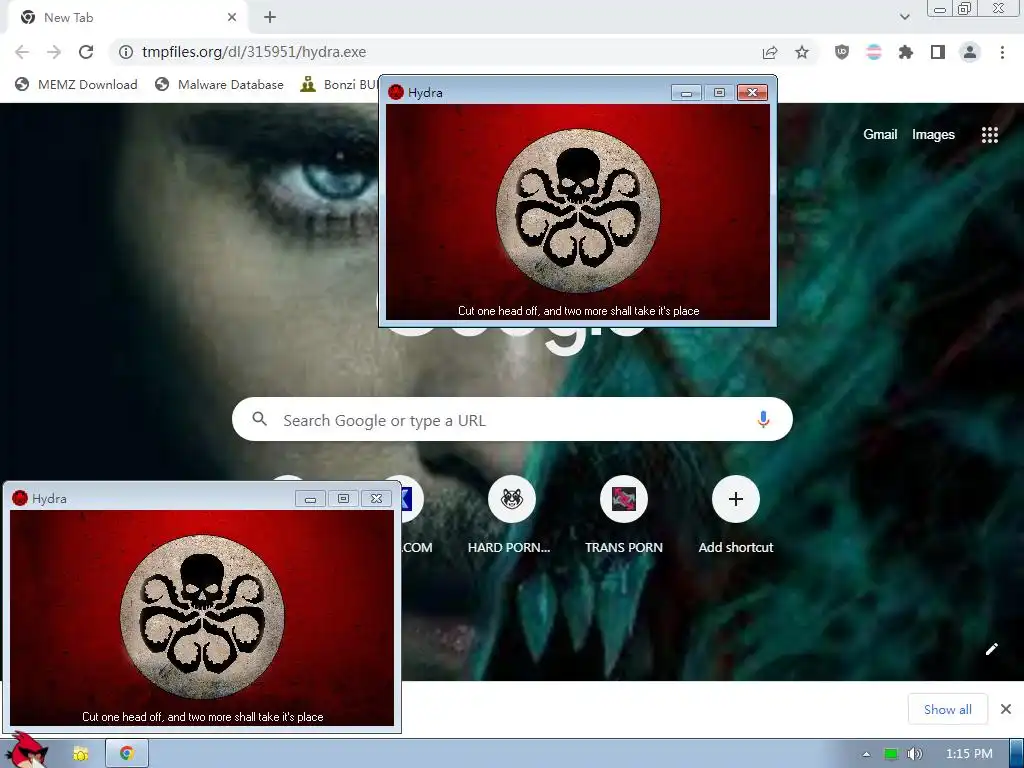Restore down the Chrome window
Image resolution: width=1024 pixels, height=768 pixels.
pos(965,9)
